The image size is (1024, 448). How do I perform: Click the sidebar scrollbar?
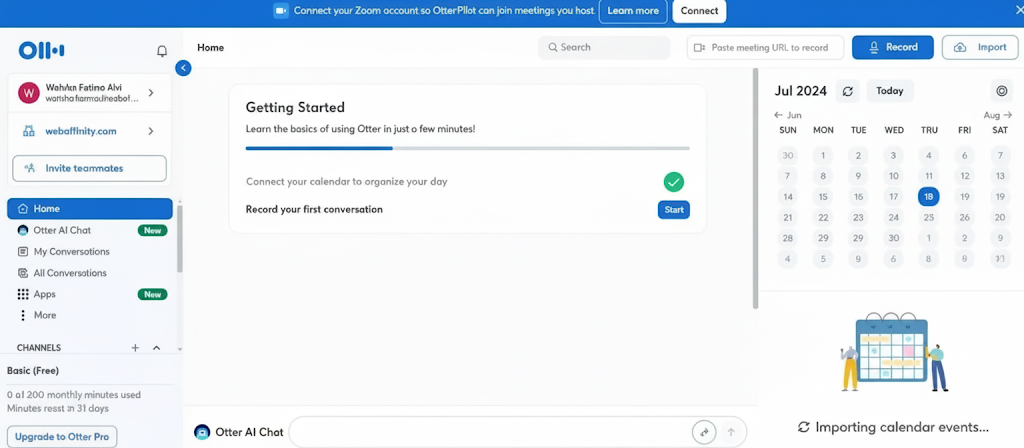tap(180, 238)
